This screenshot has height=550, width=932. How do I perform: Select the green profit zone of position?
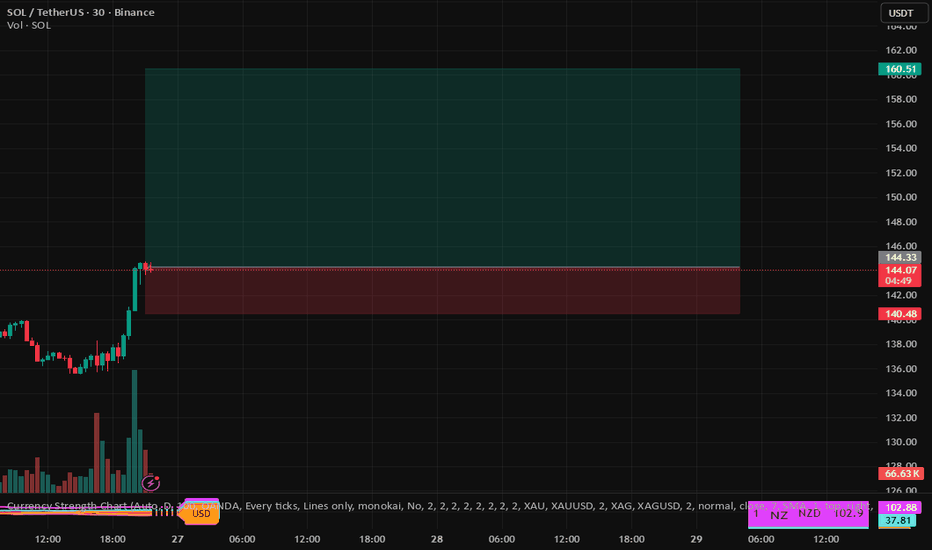442,167
